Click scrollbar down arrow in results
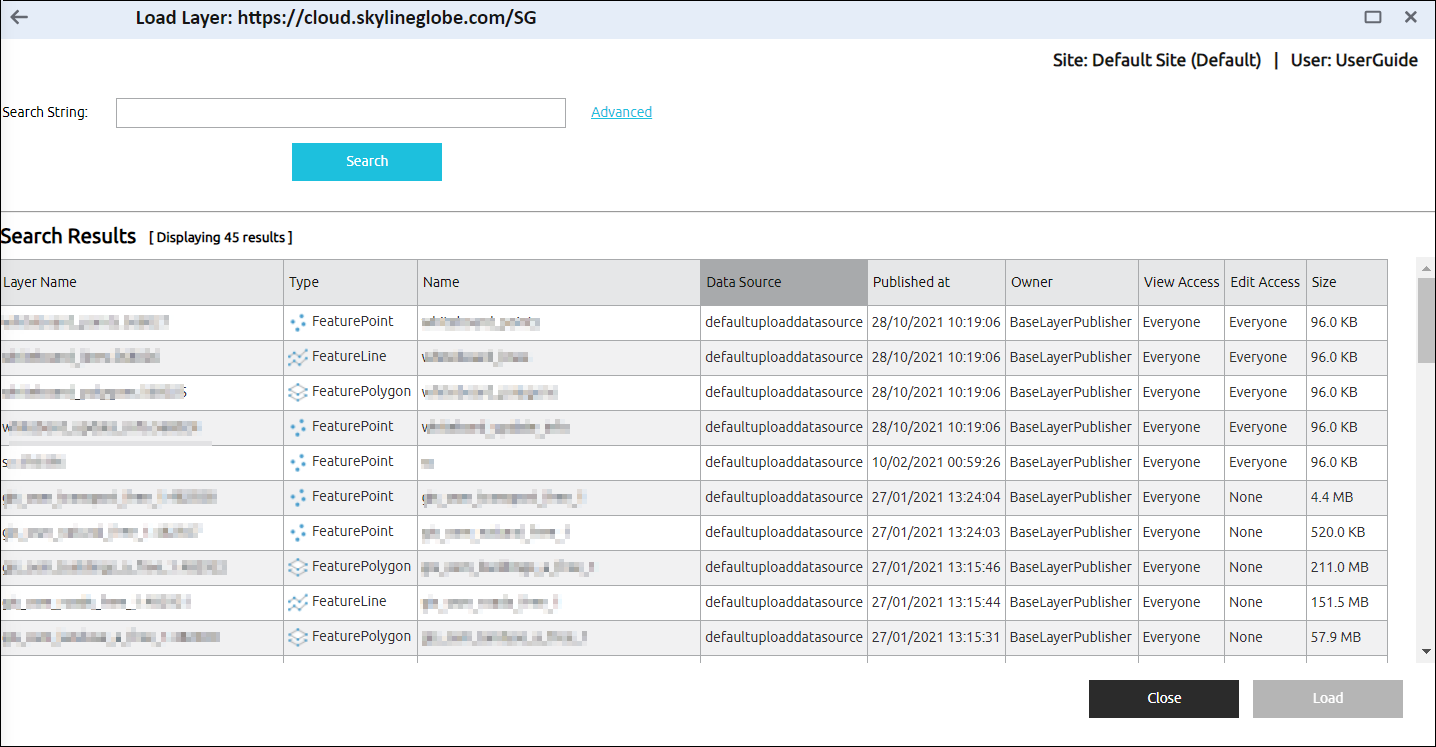The width and height of the screenshot is (1436, 747). pyautogui.click(x=1427, y=651)
